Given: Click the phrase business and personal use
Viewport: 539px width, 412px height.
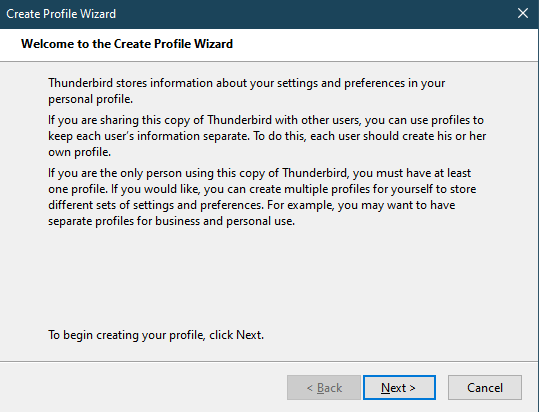Looking at the screenshot, I should 225,221.
